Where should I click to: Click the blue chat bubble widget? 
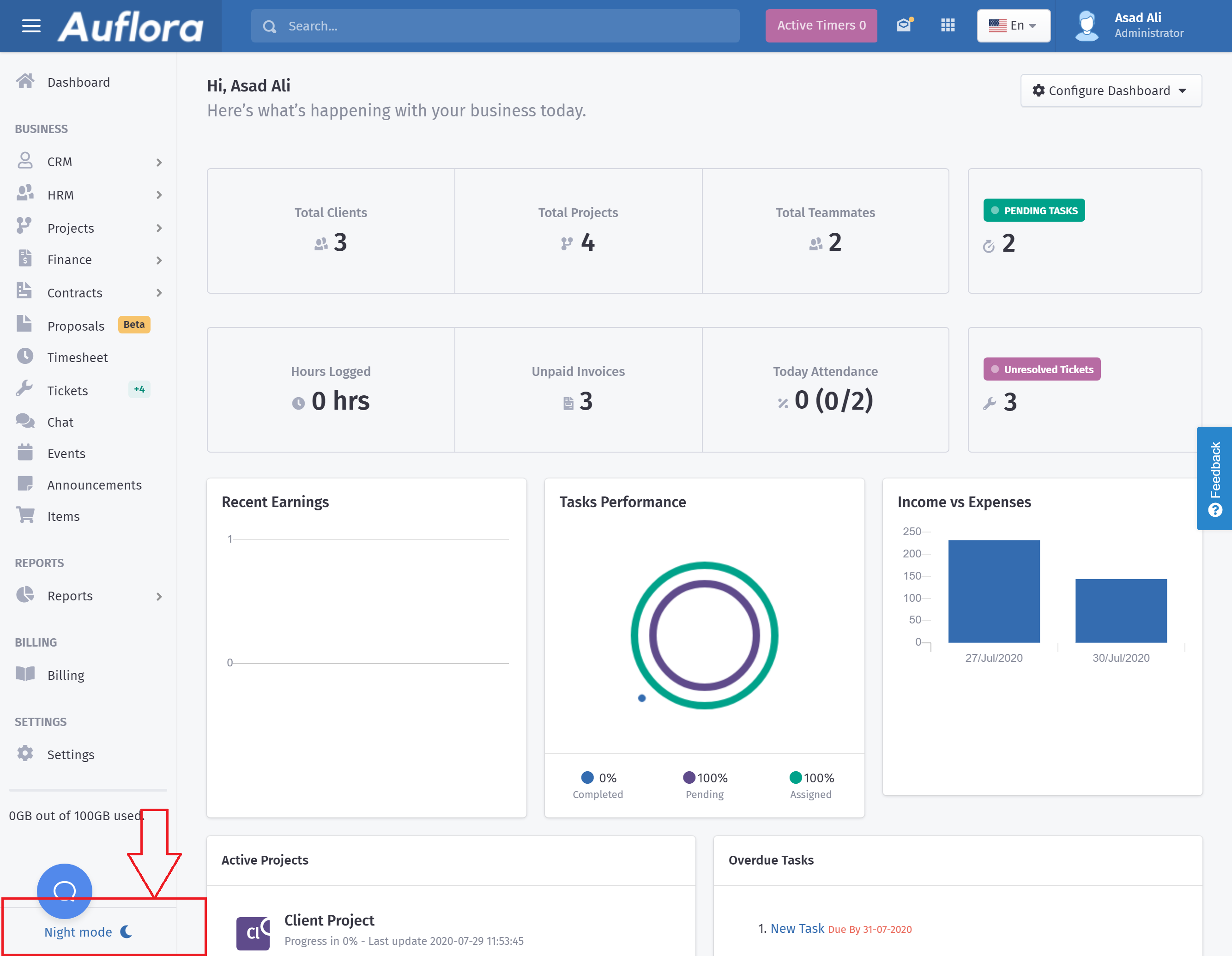(x=64, y=890)
